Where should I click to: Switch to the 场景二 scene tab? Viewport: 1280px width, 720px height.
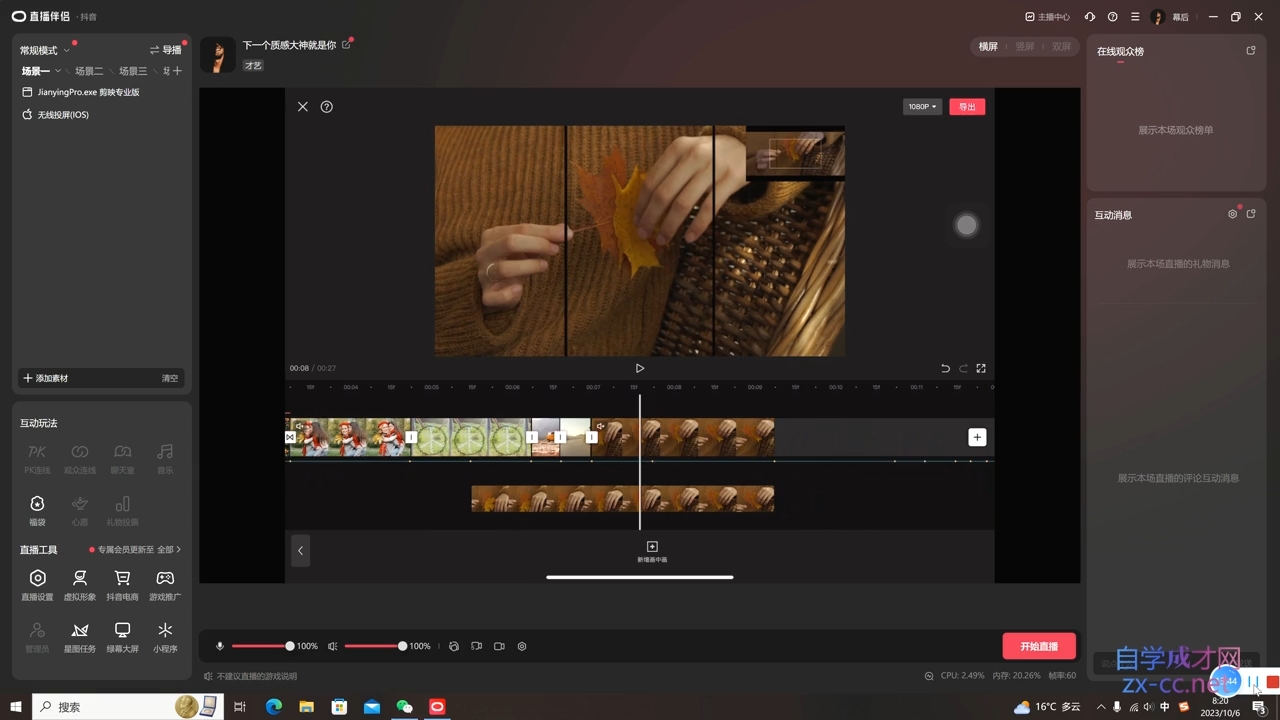coord(89,71)
